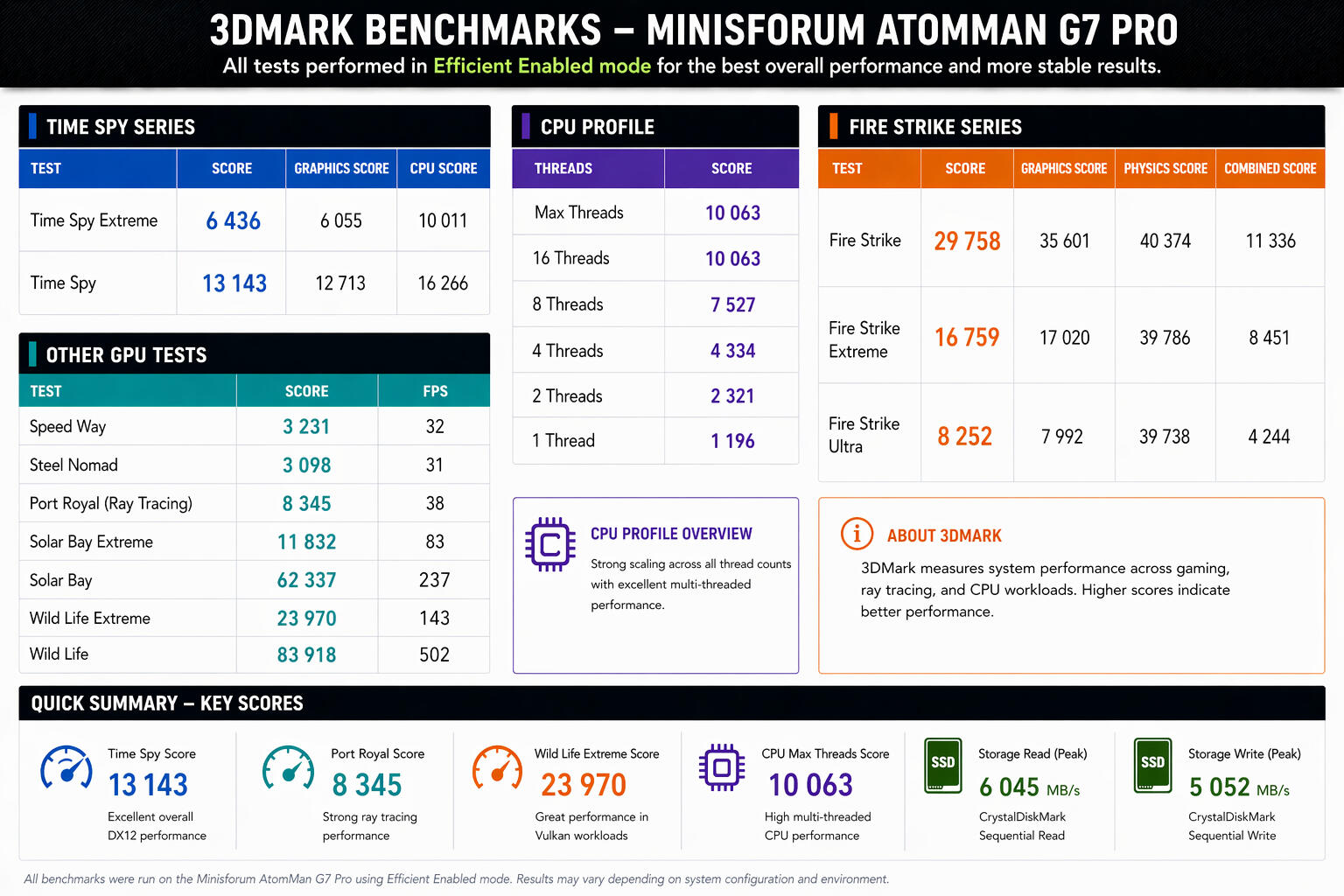The width and height of the screenshot is (1344, 896).
Task: Click the Time Spy Extreme CPU score 10 011
Action: [443, 221]
